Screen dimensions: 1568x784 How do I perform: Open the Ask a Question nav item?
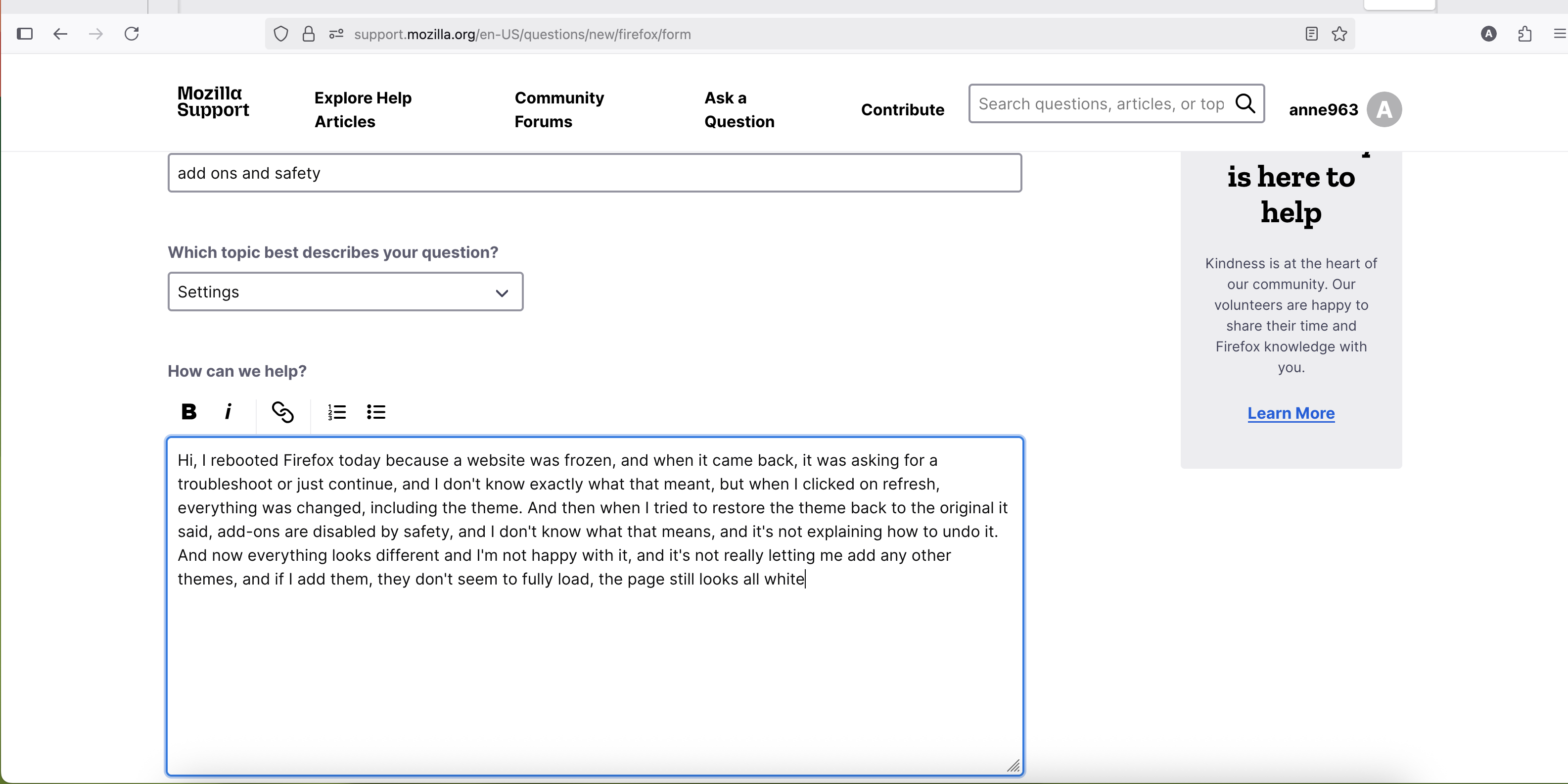click(x=739, y=110)
